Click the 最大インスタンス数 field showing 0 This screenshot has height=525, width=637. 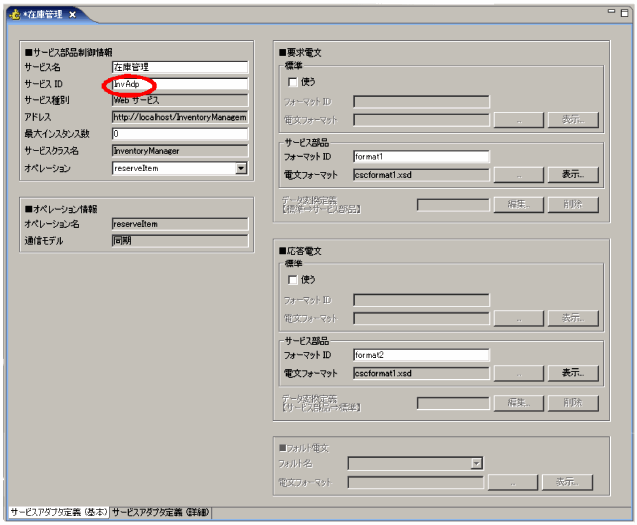click(x=180, y=134)
